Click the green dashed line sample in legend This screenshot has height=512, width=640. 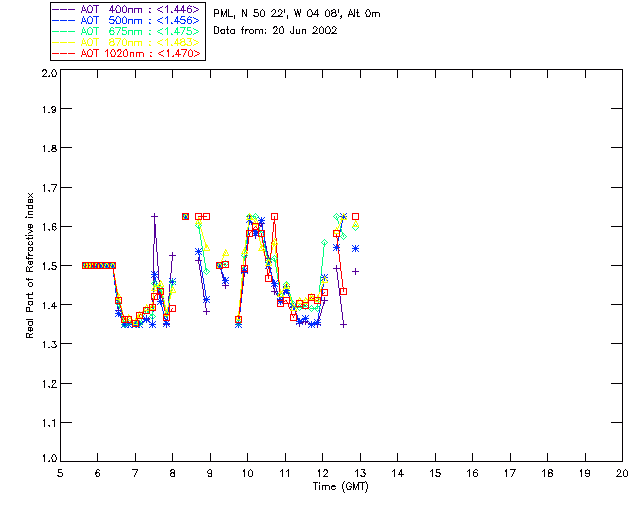pyautogui.click(x=64, y=31)
